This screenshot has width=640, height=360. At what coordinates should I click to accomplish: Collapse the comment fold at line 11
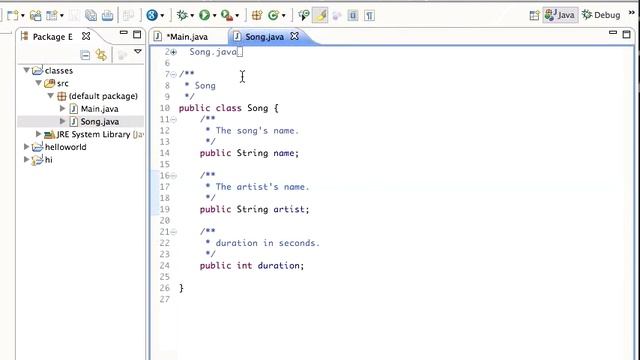pos(173,120)
